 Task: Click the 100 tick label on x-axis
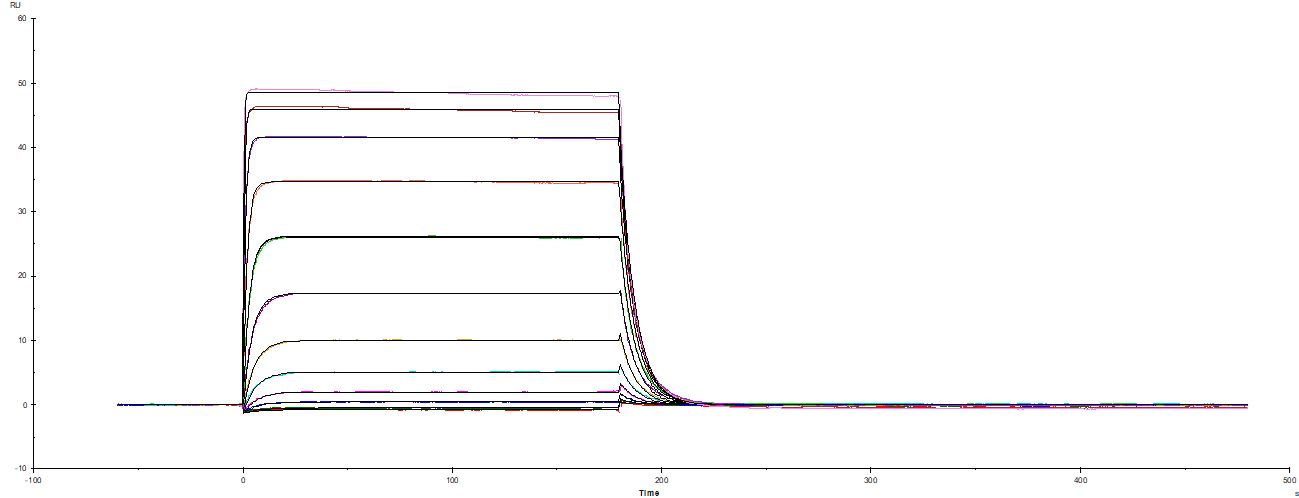tap(452, 480)
